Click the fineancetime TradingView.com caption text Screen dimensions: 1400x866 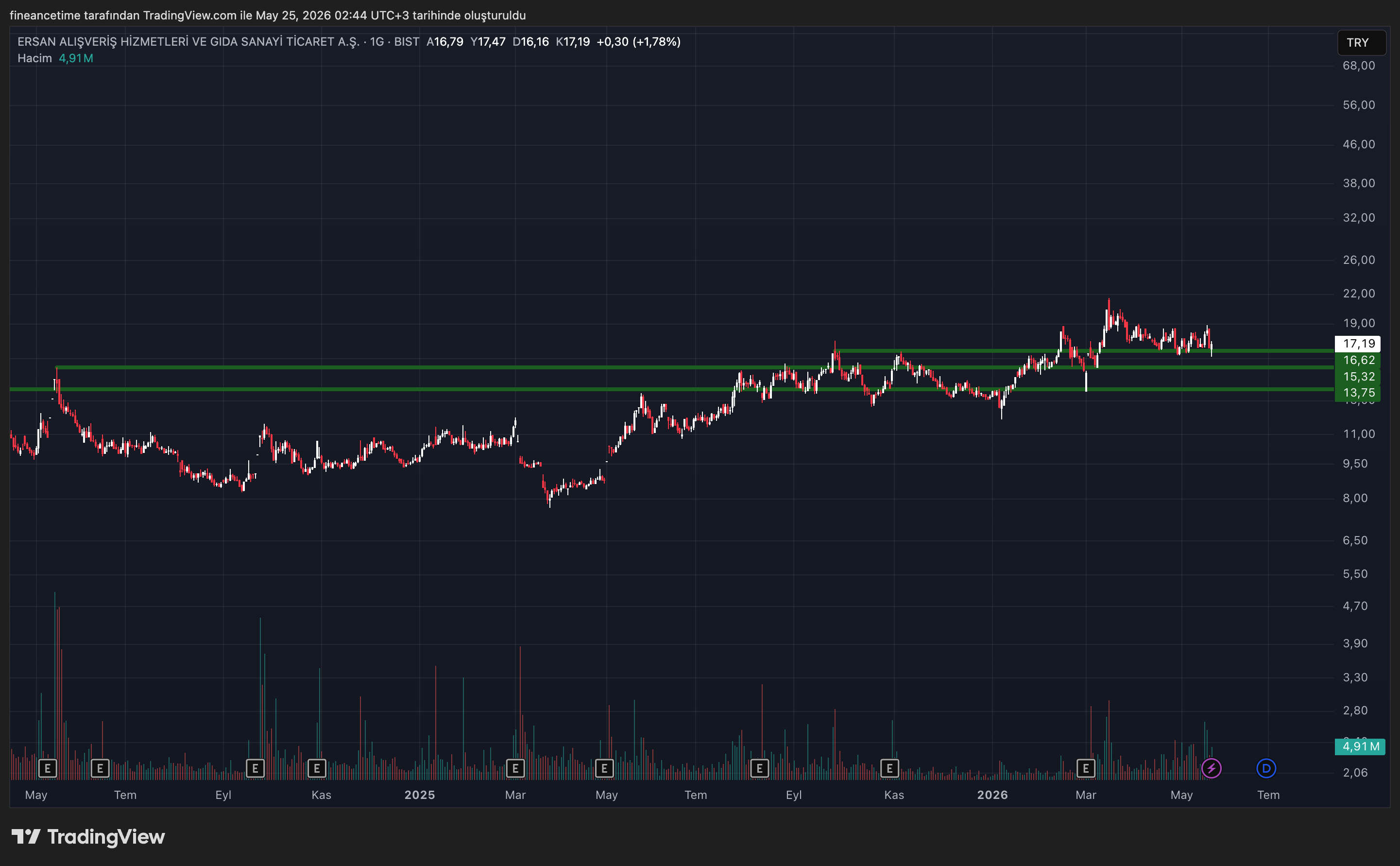(x=268, y=16)
